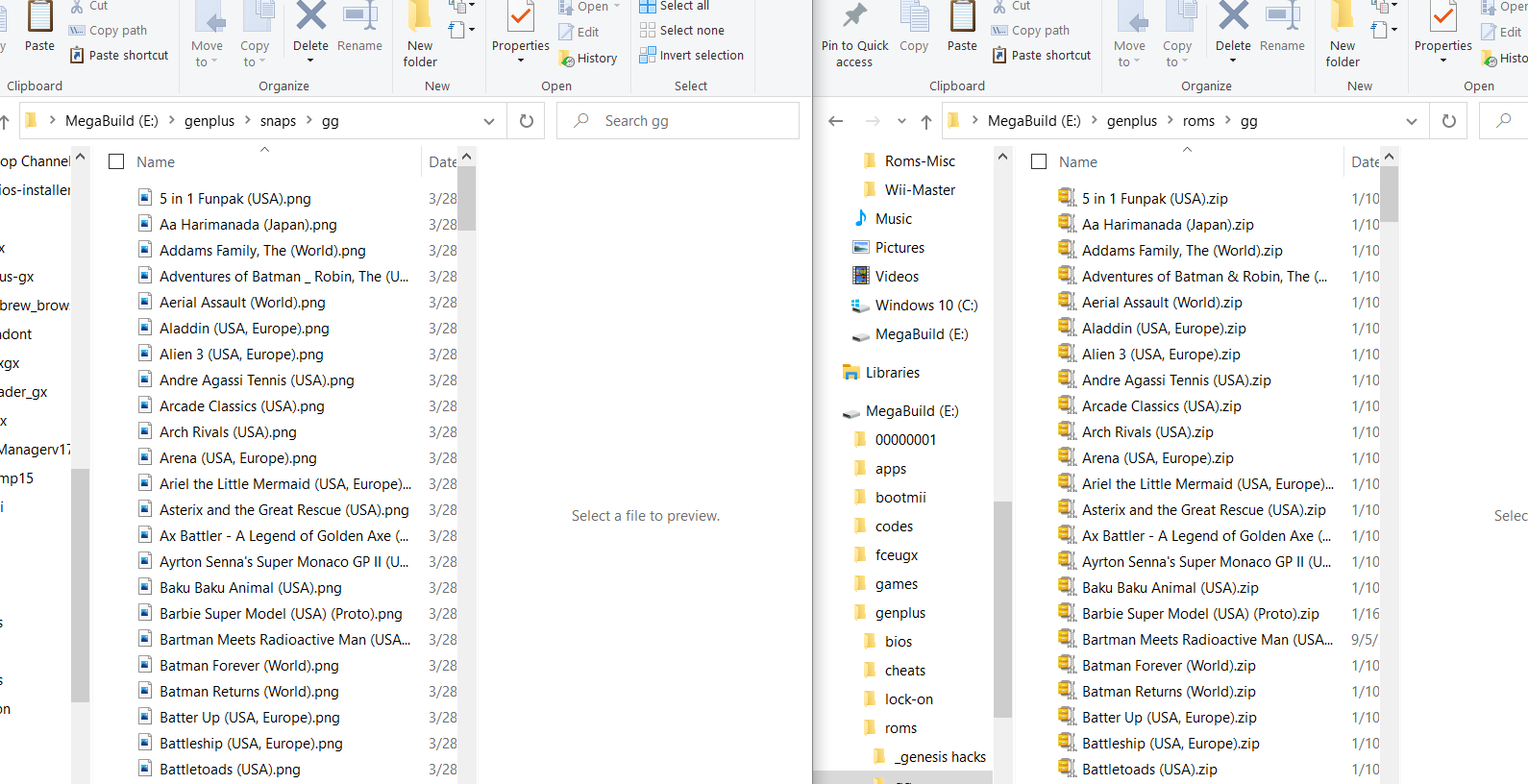Expand Delete dropdown arrow in right window
1528x784 pixels.
1233,61
